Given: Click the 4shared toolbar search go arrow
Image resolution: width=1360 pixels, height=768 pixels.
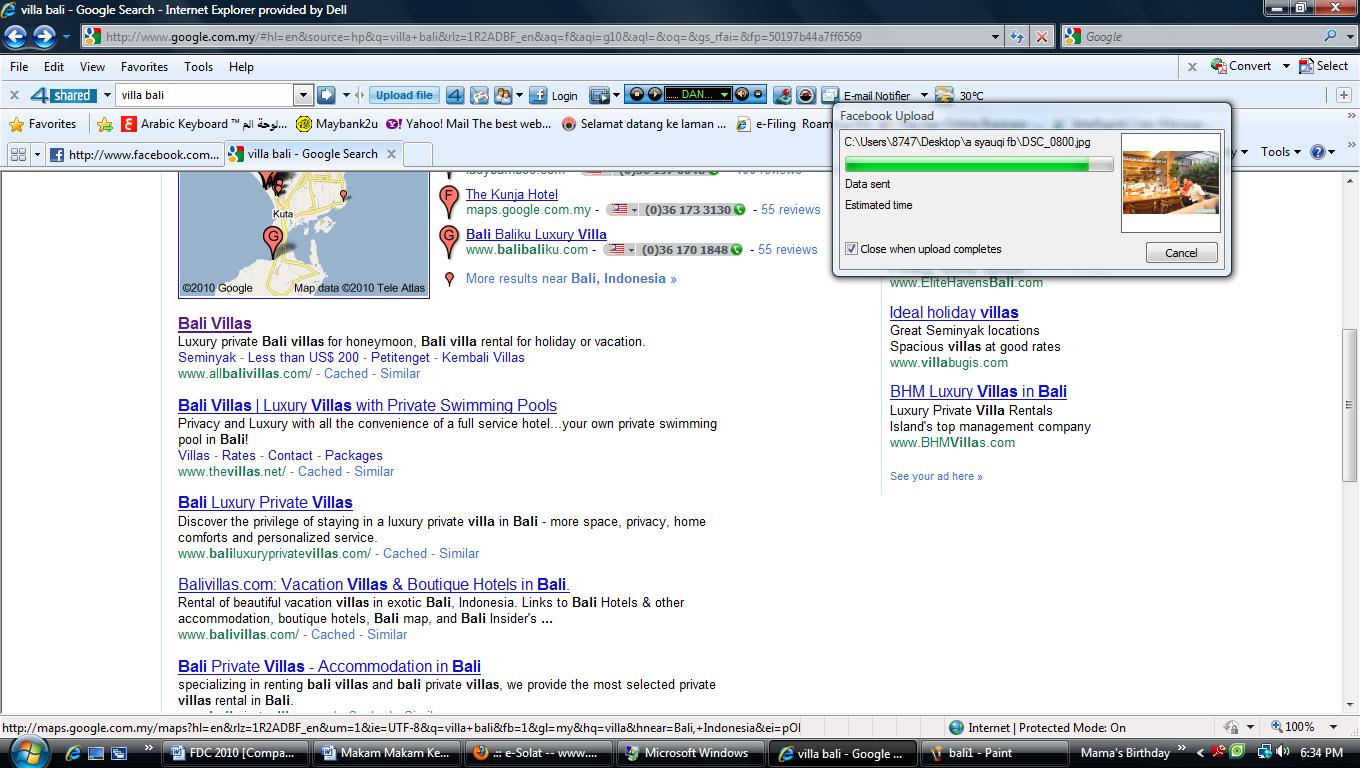Looking at the screenshot, I should pyautogui.click(x=326, y=95).
